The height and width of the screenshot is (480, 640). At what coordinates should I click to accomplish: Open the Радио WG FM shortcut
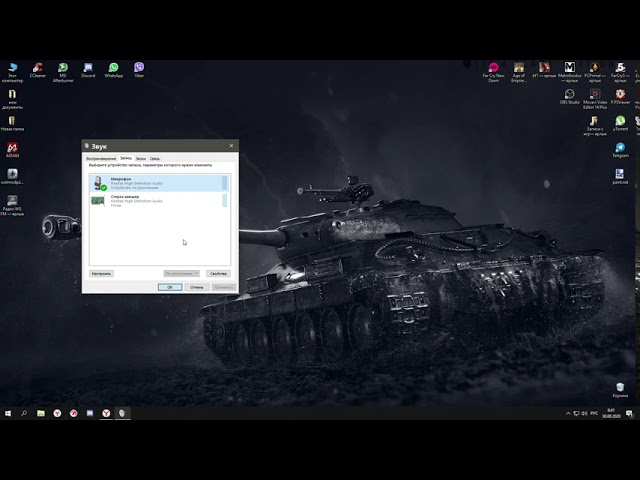point(12,205)
